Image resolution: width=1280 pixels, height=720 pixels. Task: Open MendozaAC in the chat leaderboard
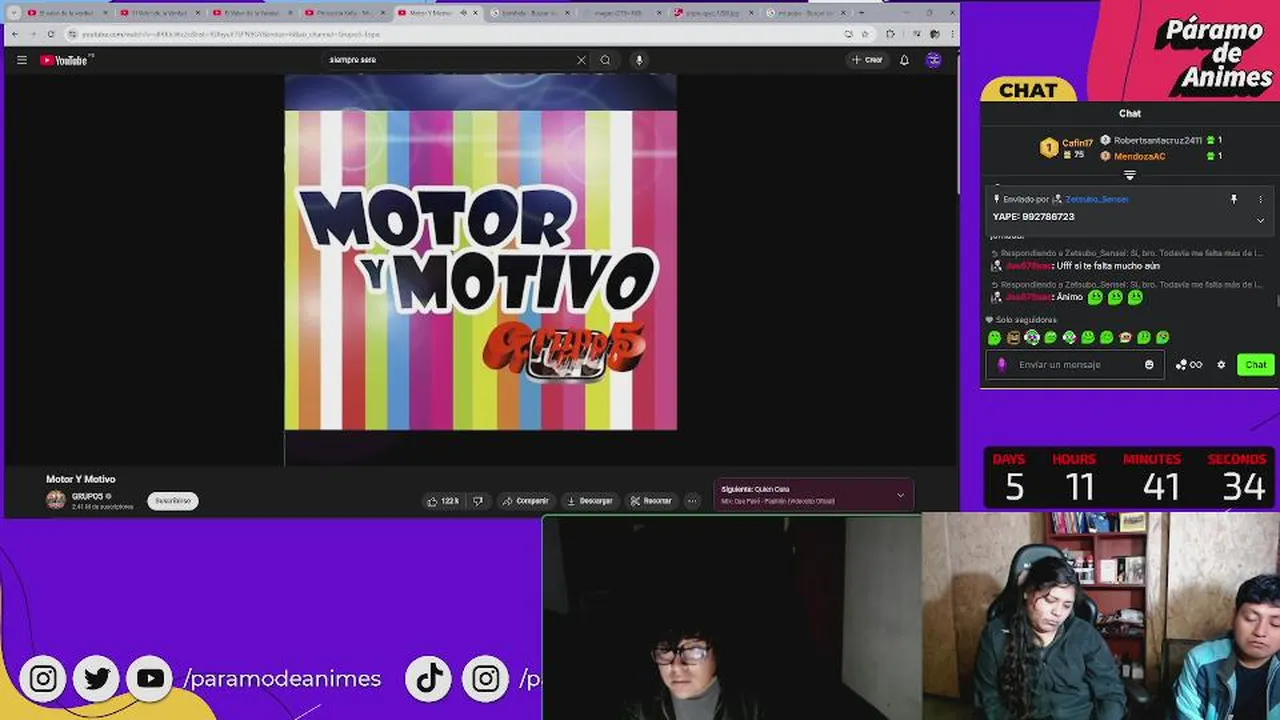coord(1140,156)
